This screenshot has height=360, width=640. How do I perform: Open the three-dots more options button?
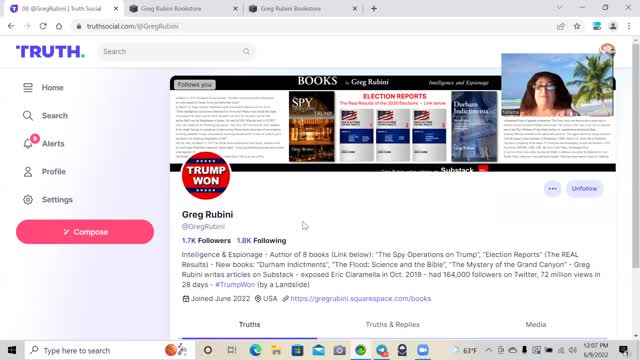point(552,189)
